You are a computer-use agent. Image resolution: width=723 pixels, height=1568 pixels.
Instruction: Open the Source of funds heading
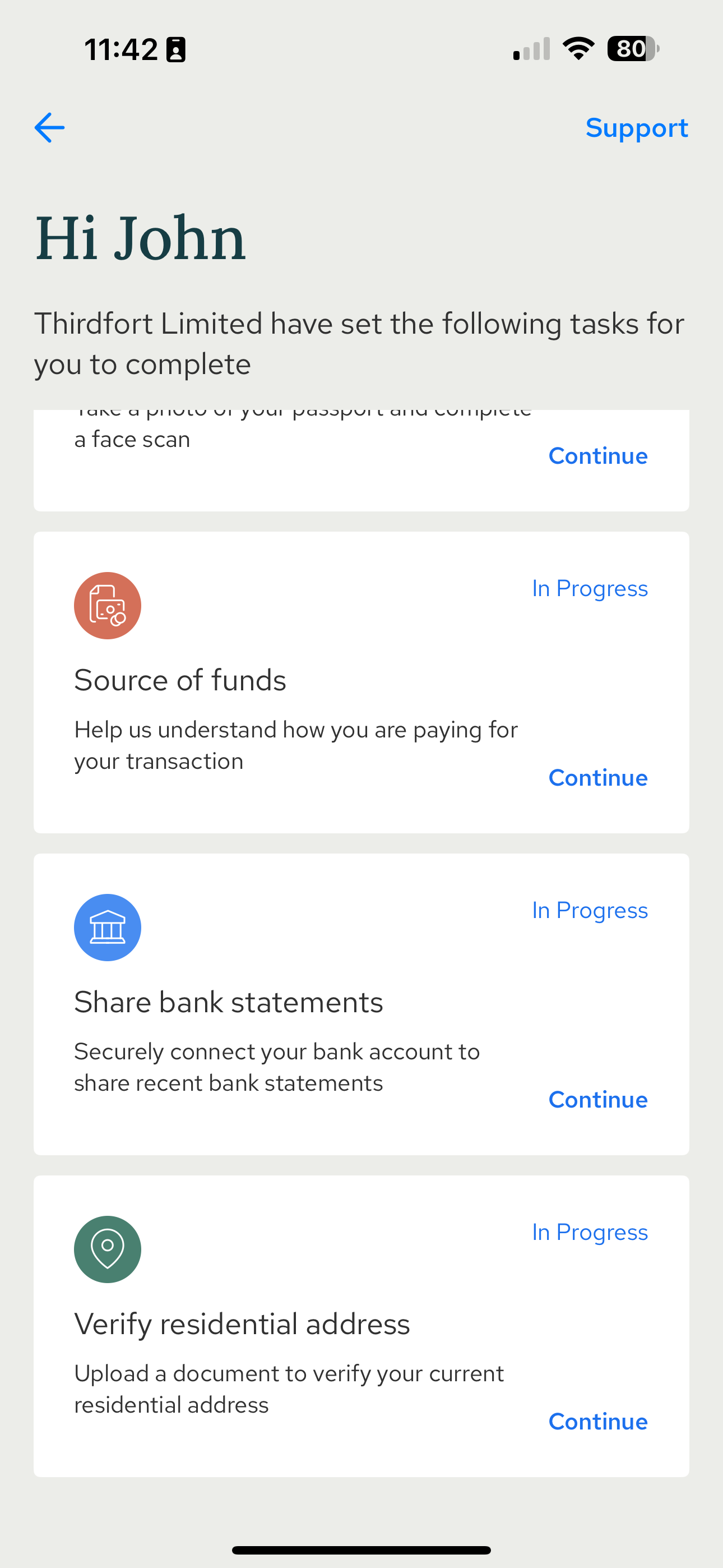[x=180, y=680]
